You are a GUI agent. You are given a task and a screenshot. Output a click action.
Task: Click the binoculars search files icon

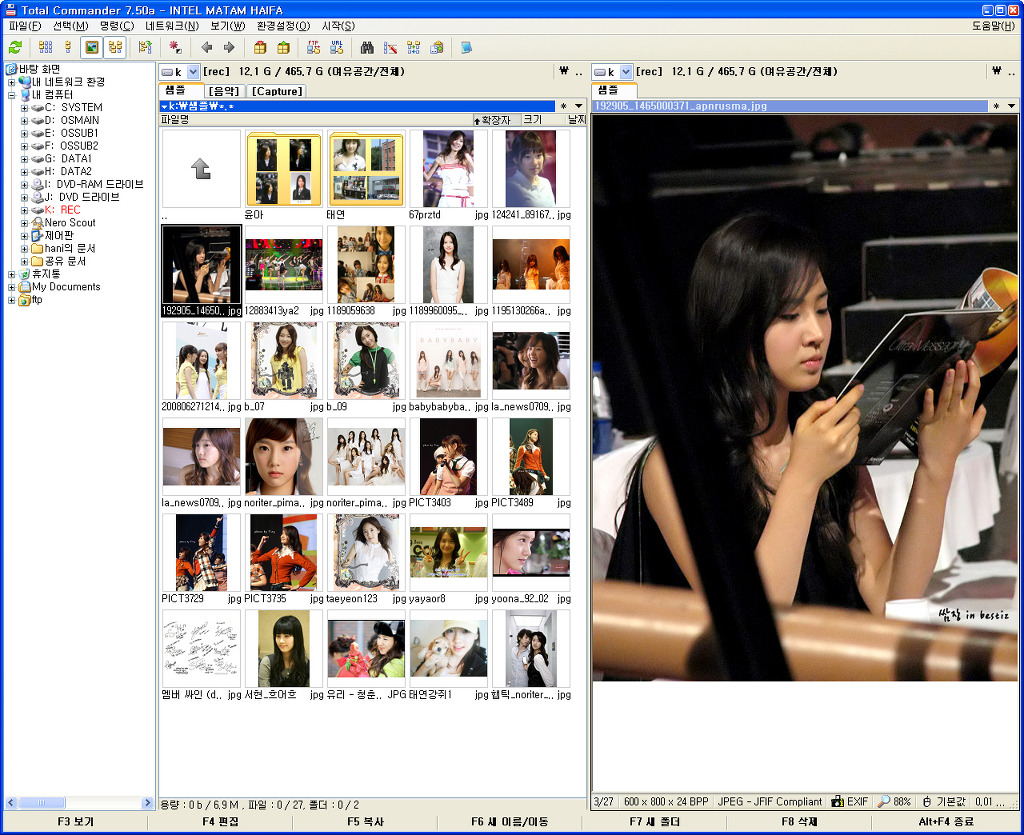(x=367, y=47)
